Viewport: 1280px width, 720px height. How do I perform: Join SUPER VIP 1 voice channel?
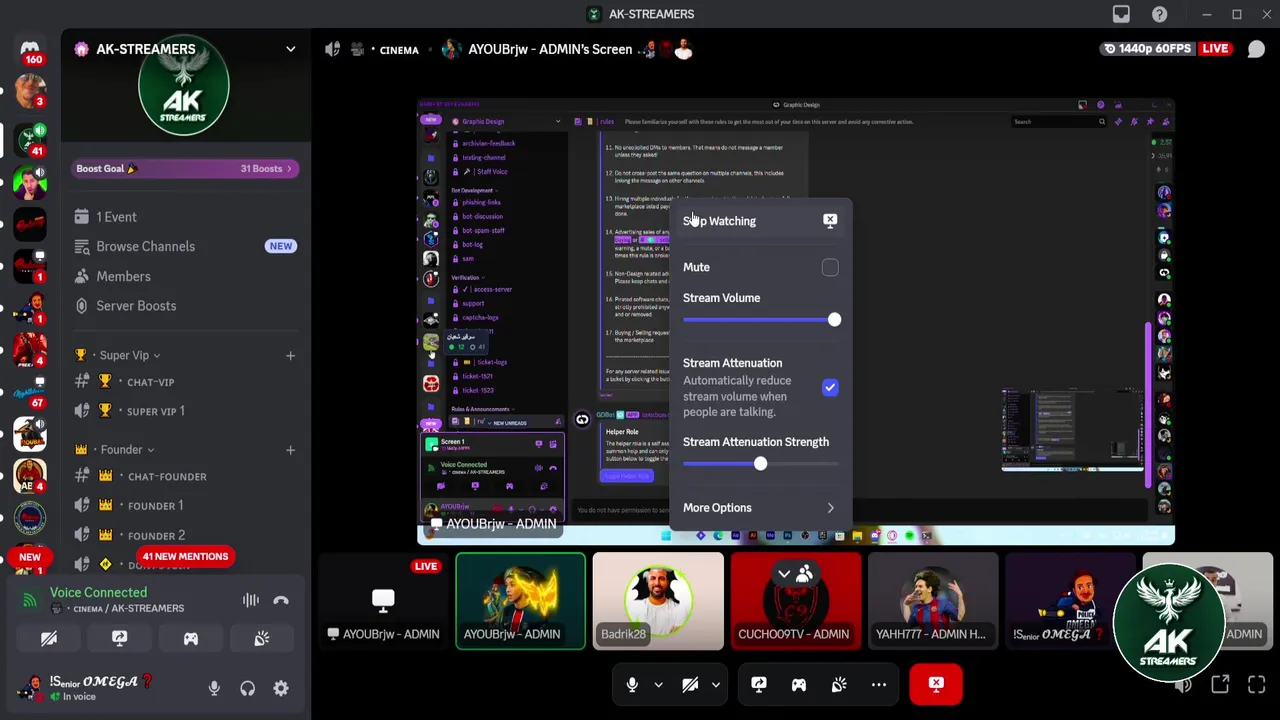pos(185,411)
